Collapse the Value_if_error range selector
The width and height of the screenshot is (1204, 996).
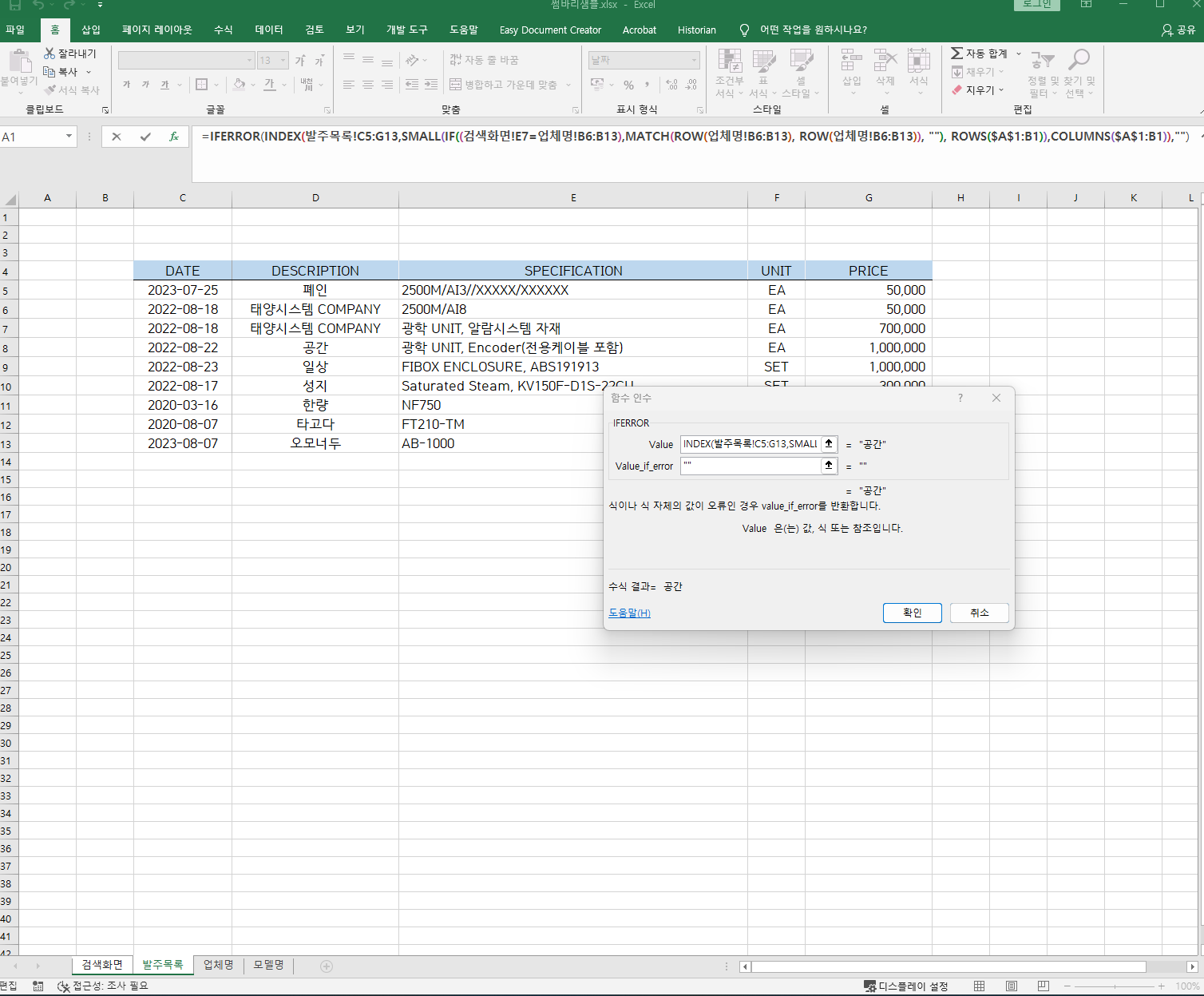pyautogui.click(x=830, y=465)
